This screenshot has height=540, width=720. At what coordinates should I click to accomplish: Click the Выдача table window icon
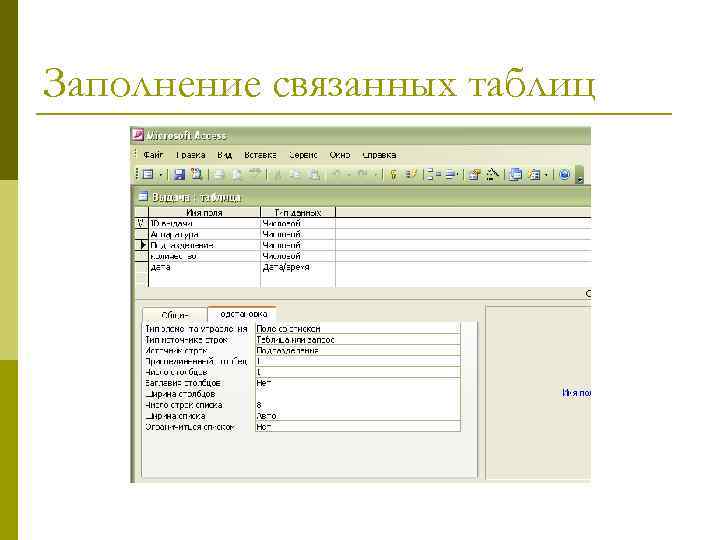(143, 197)
